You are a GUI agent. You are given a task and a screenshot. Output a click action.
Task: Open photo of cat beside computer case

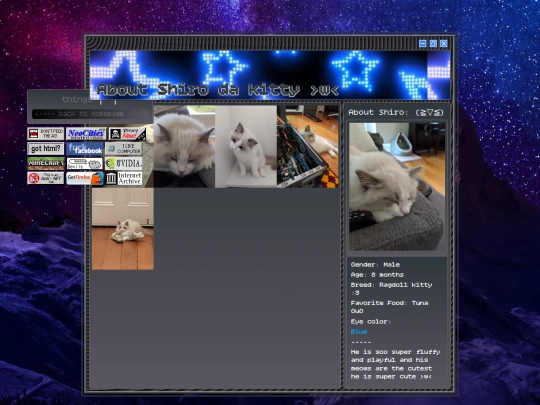[308, 147]
